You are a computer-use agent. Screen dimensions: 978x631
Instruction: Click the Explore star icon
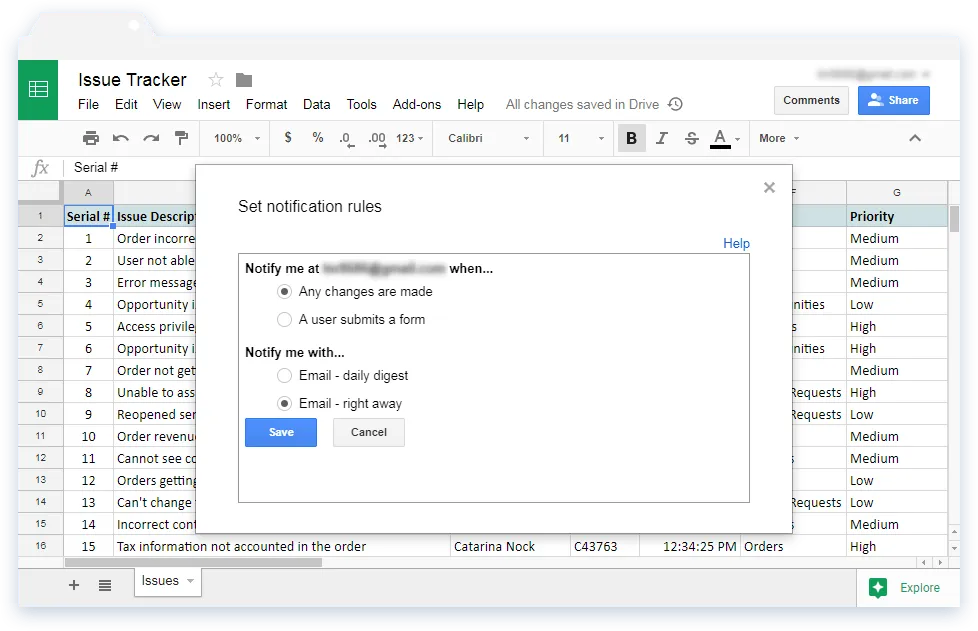[x=878, y=587]
